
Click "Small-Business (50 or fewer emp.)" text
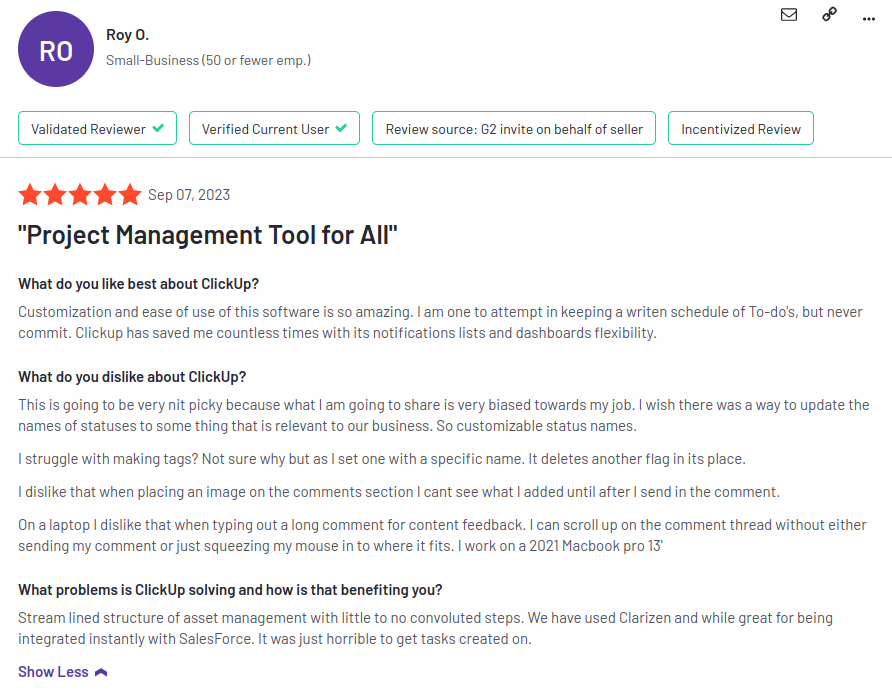208,60
